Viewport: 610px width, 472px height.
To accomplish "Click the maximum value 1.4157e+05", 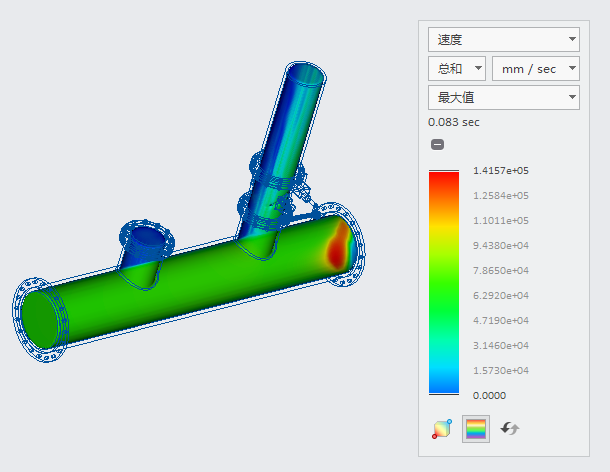I will (x=500, y=171).
